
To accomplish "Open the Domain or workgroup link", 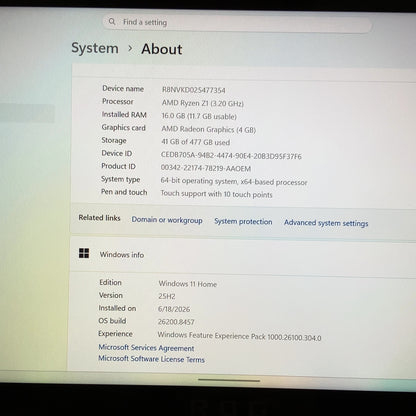I will click(x=167, y=220).
